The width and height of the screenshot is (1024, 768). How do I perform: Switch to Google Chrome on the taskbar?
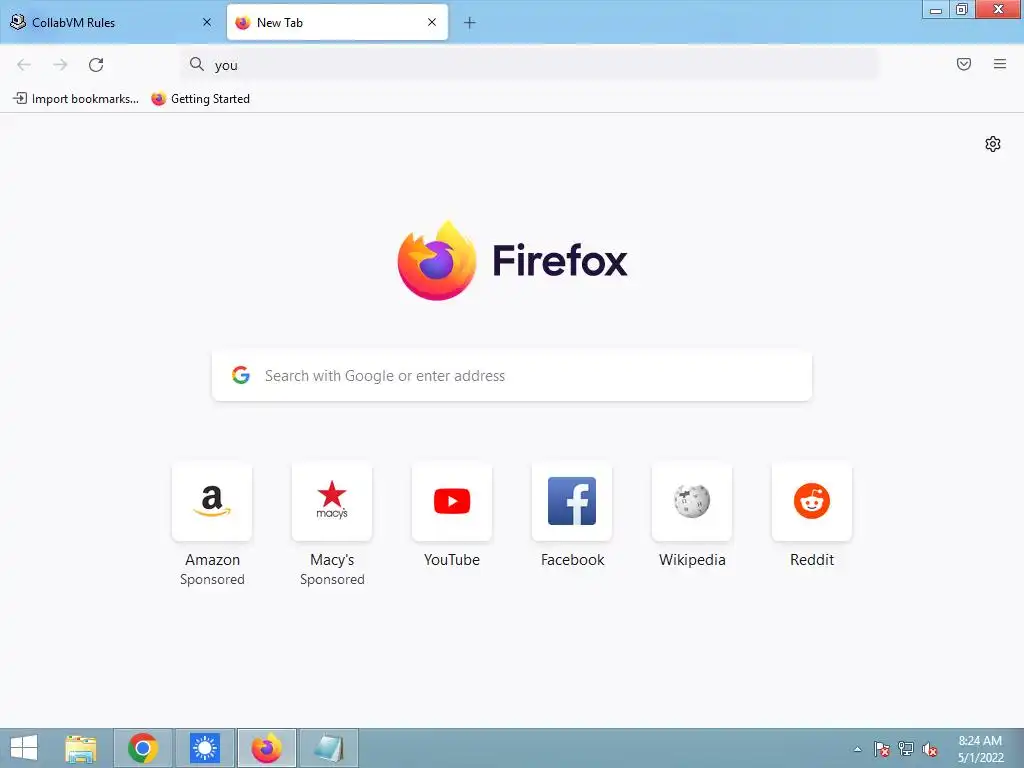coord(143,748)
